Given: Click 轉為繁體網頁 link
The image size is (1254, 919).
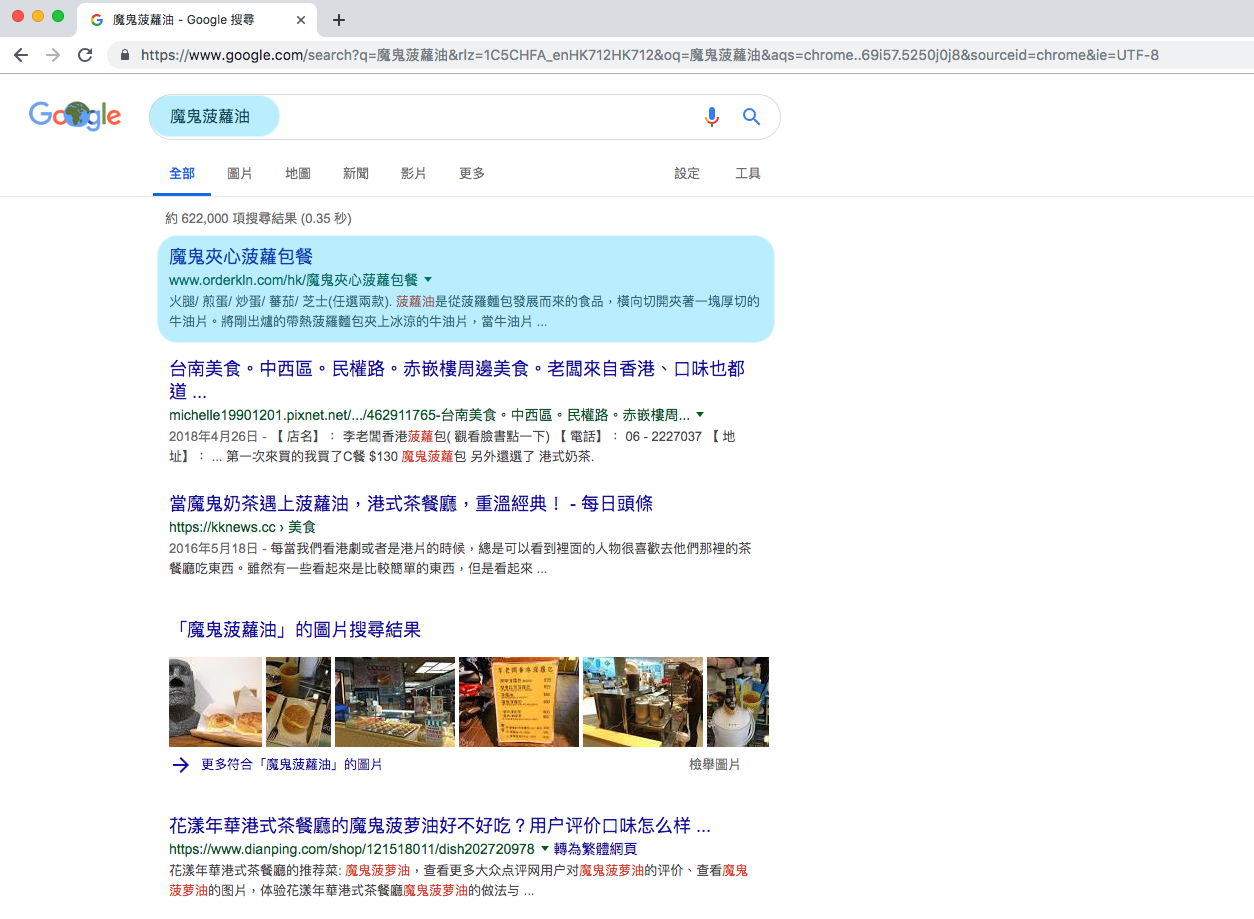Looking at the screenshot, I should pyautogui.click(x=596, y=849).
